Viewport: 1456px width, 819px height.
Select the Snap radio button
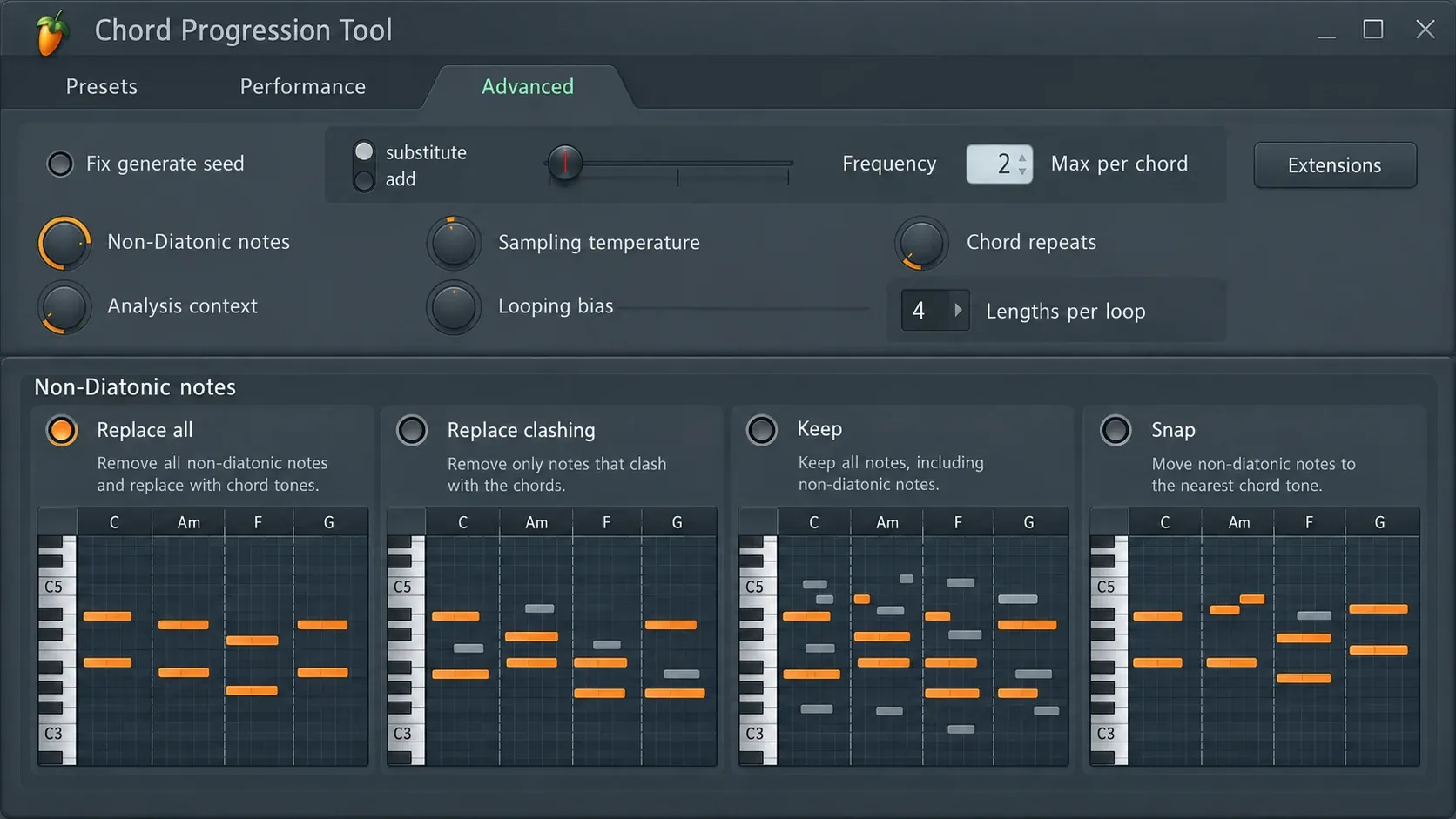coord(1116,430)
